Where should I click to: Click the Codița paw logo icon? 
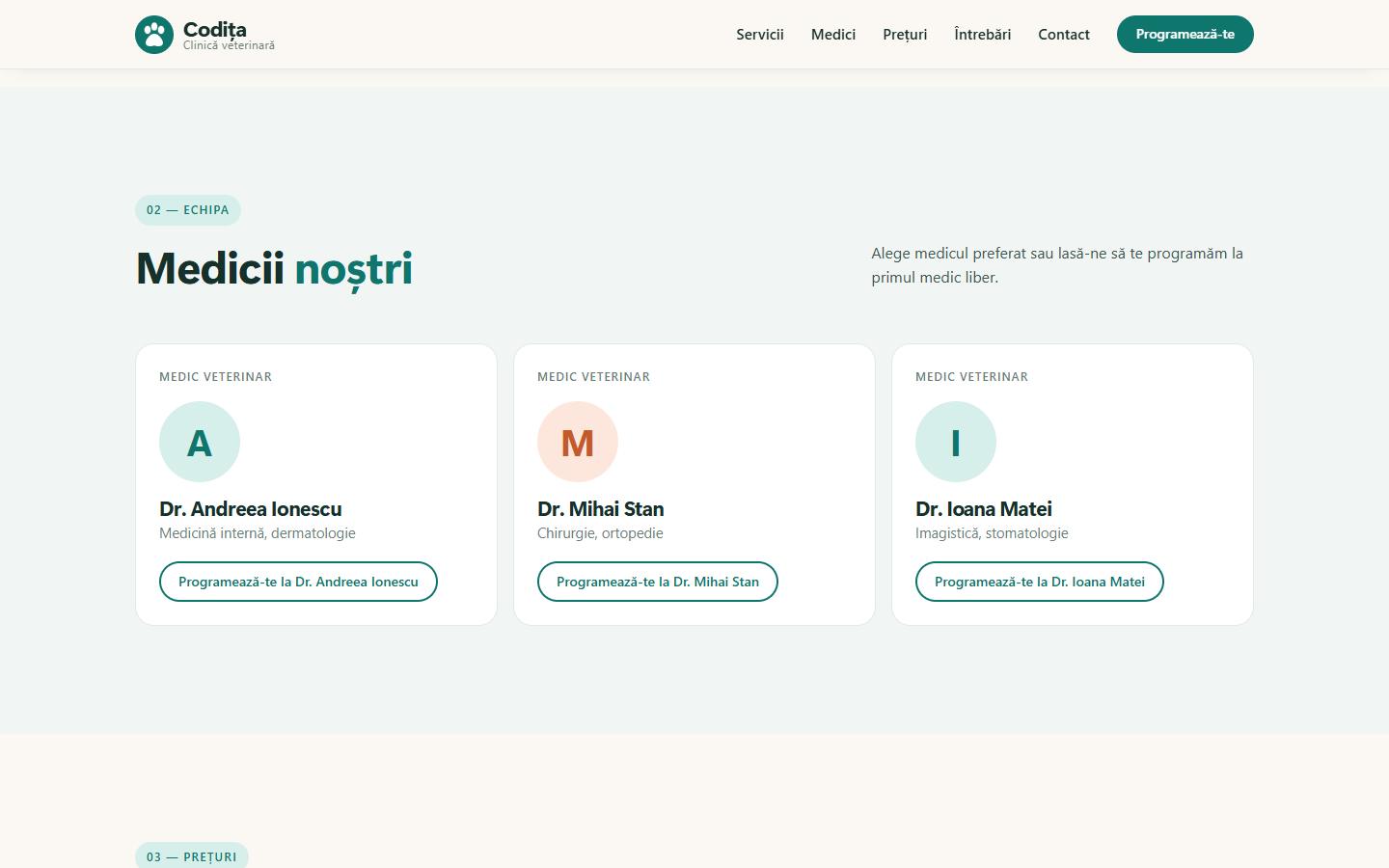click(154, 35)
